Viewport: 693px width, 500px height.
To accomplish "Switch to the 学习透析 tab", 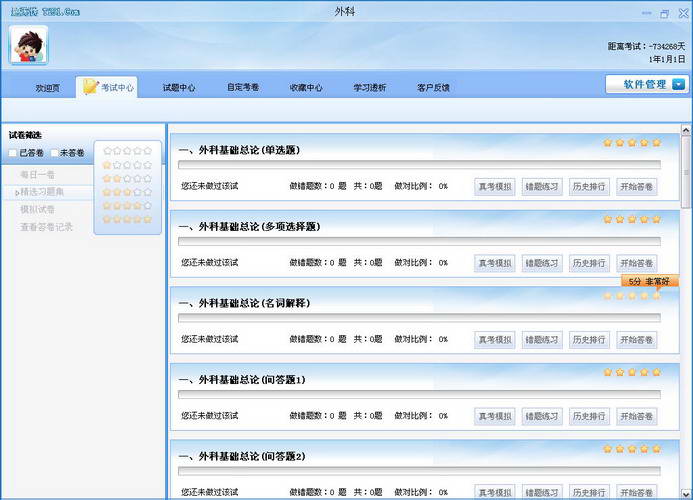I will [x=369, y=88].
